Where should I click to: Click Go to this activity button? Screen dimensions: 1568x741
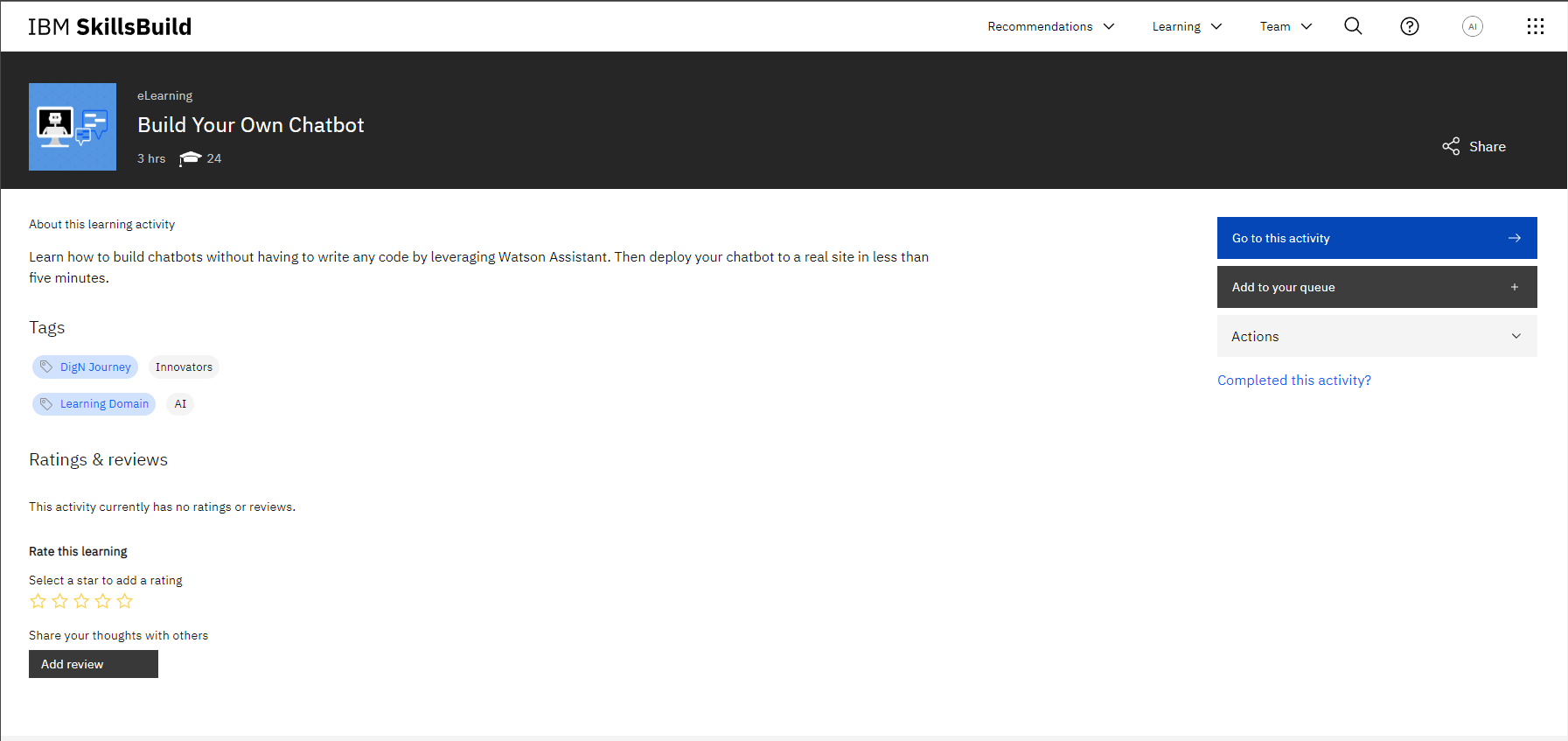[1377, 238]
